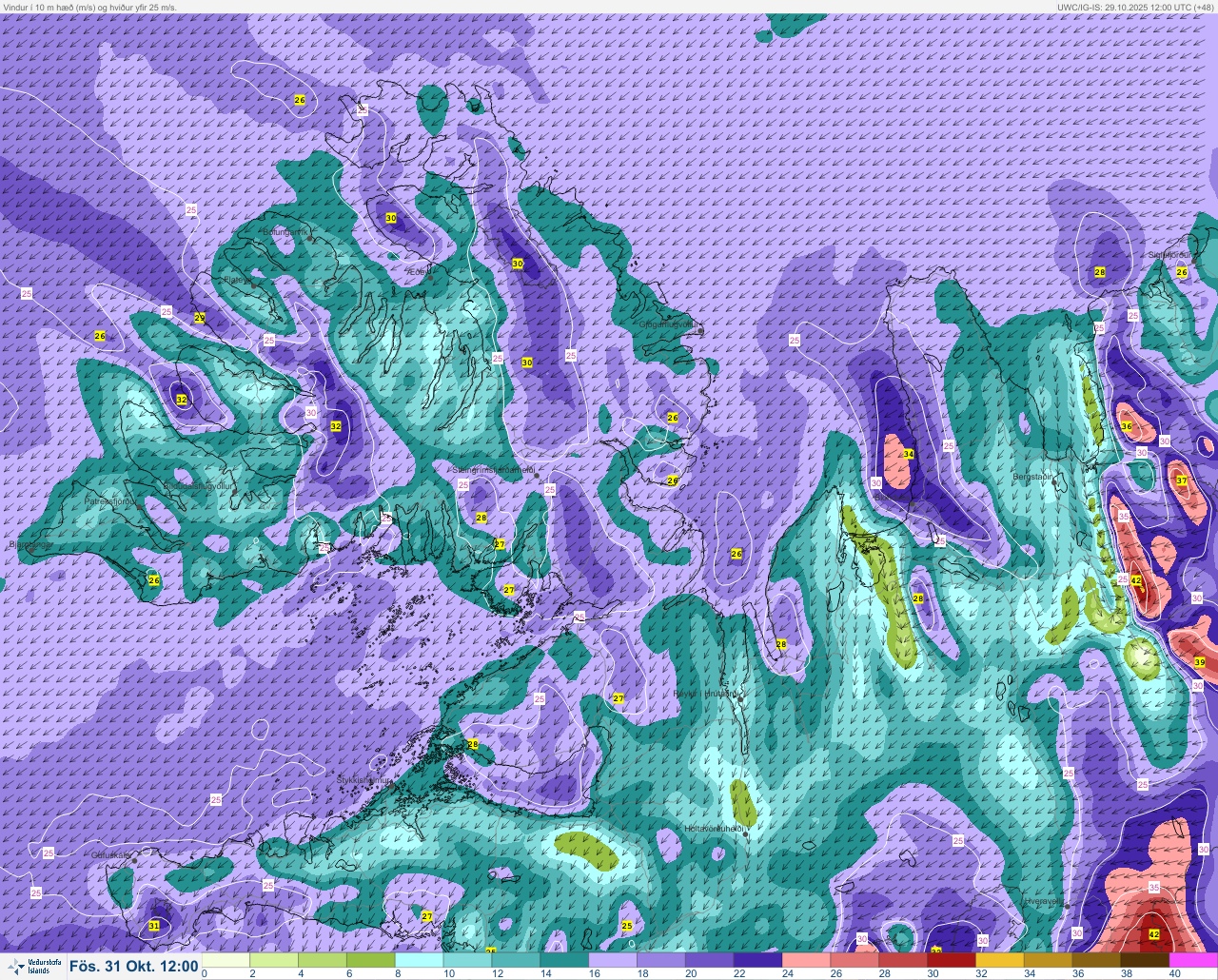Screen dimensions: 1218x980
Task: Click the yellow gust value 29
Action: tap(199, 318)
